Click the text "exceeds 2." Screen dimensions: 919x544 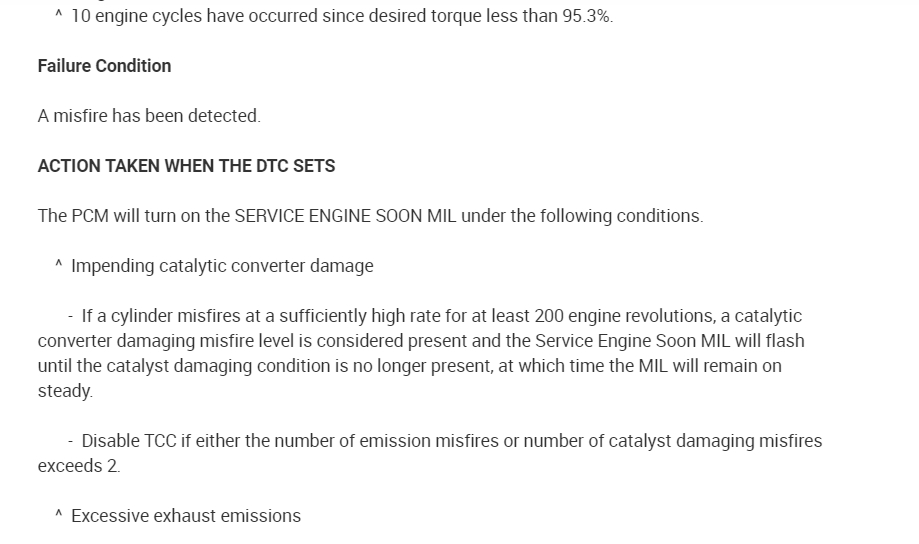pos(79,466)
